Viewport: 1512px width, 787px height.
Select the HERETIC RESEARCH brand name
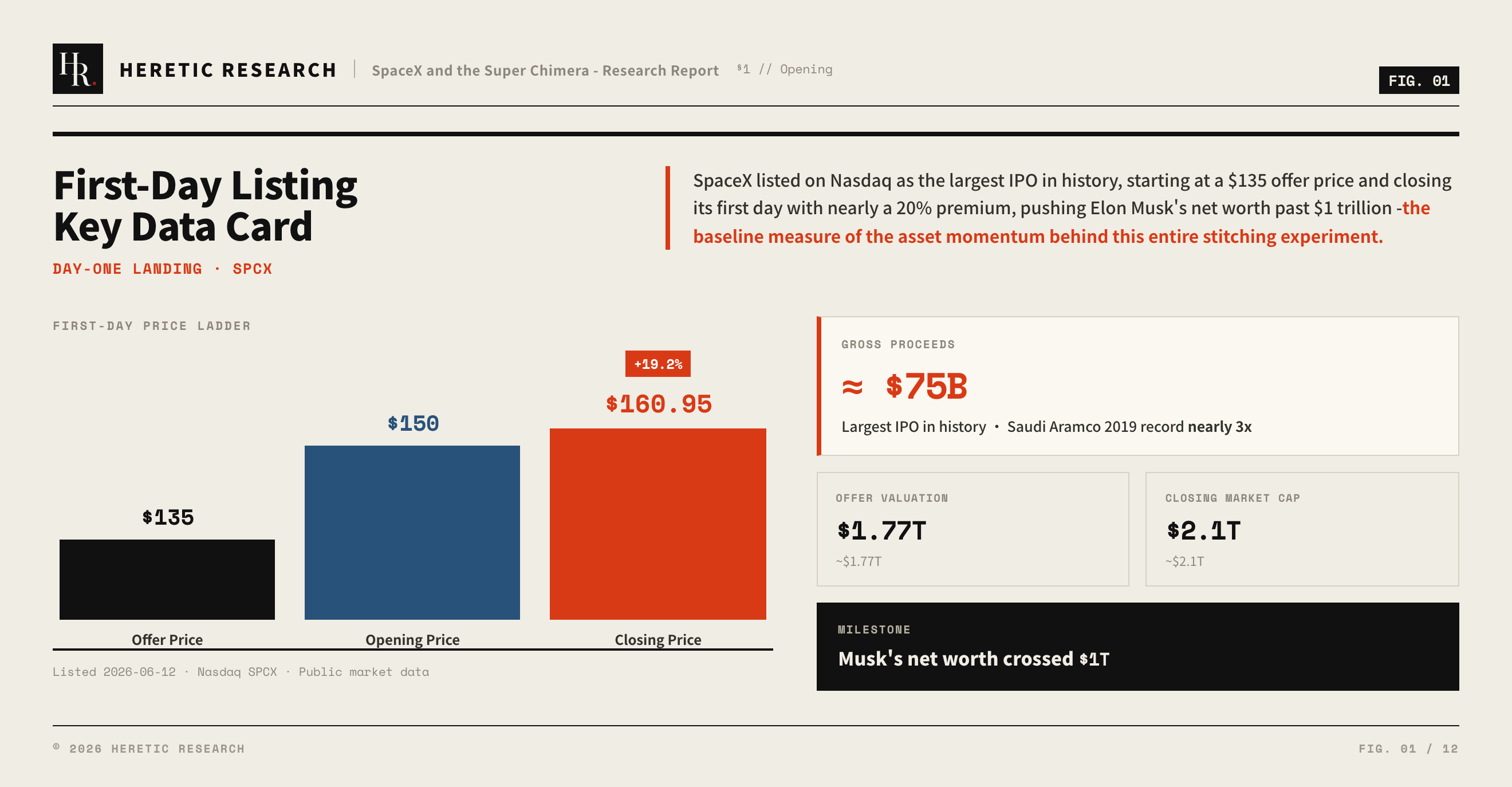pyautogui.click(x=228, y=70)
